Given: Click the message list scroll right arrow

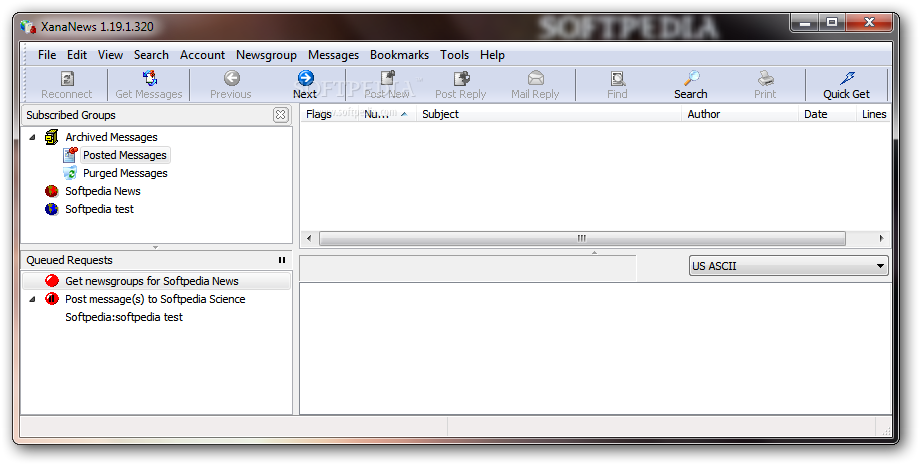Looking at the screenshot, I should tap(881, 239).
